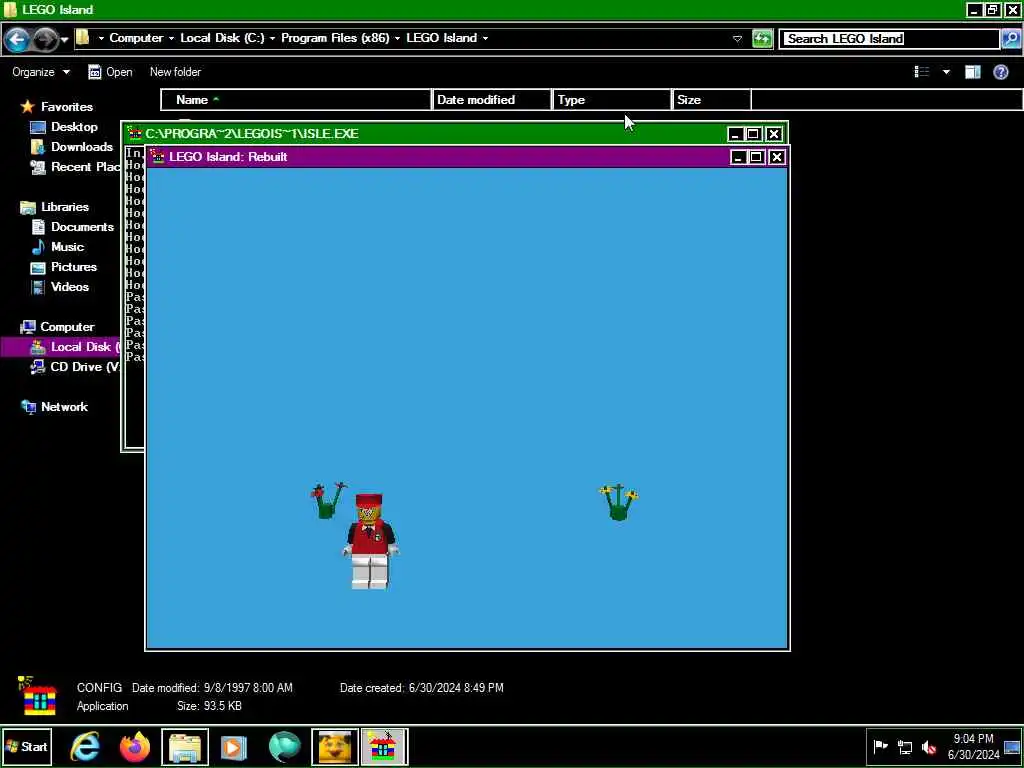Switch to LEGO Island taskbar button
Viewport: 1024px width, 768px height.
coord(384,746)
